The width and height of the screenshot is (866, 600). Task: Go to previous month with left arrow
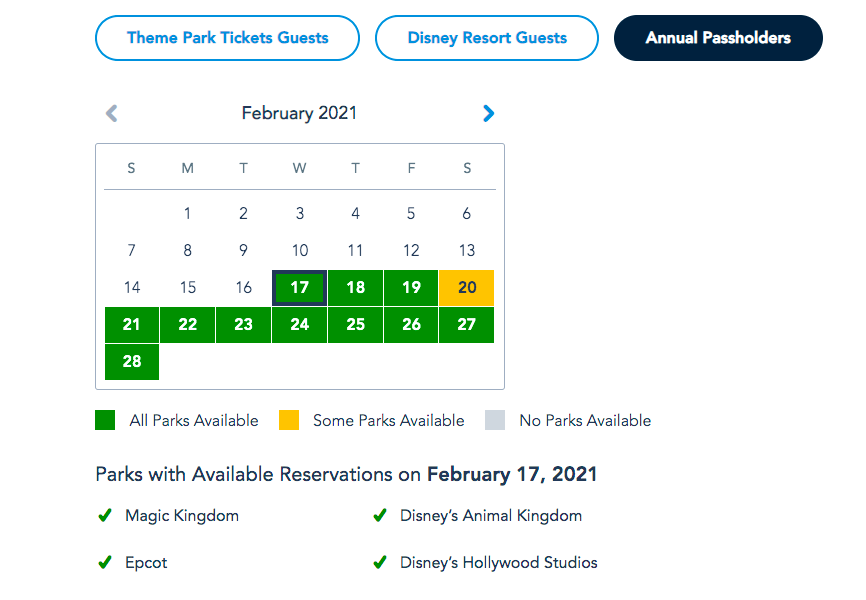(x=111, y=114)
